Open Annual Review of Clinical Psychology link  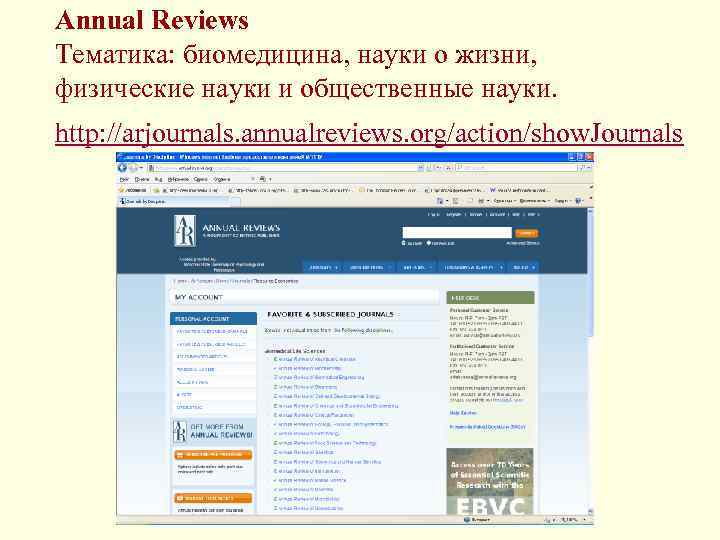click(313, 415)
